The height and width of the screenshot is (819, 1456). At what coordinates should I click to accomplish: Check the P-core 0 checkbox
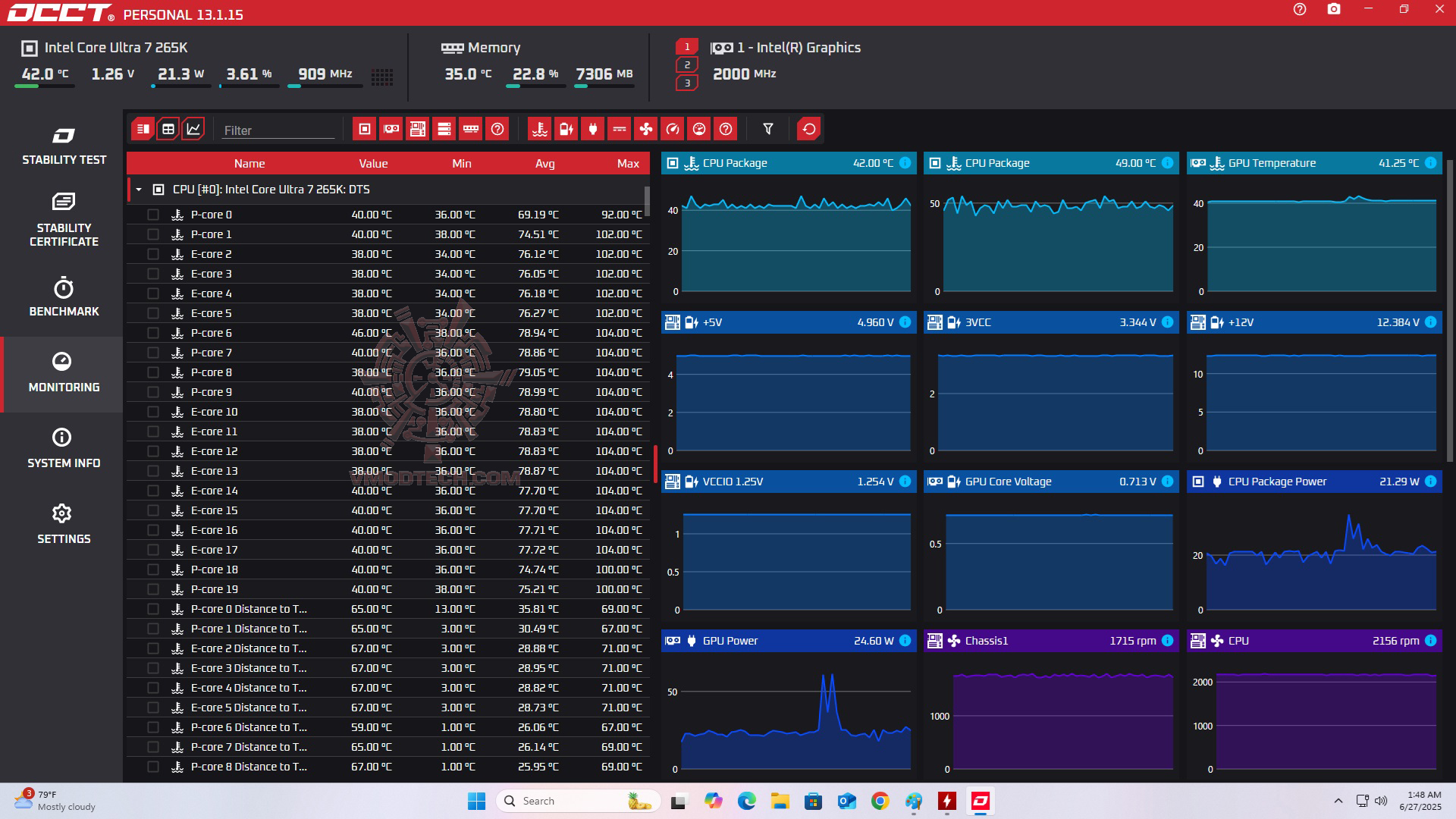click(x=153, y=215)
